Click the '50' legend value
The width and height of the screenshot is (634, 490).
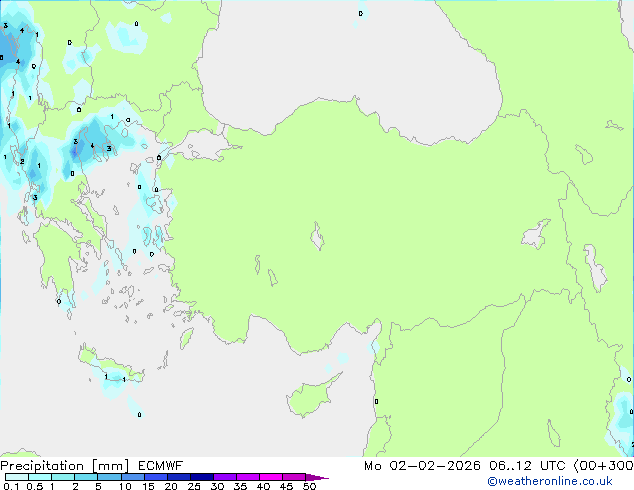309,486
